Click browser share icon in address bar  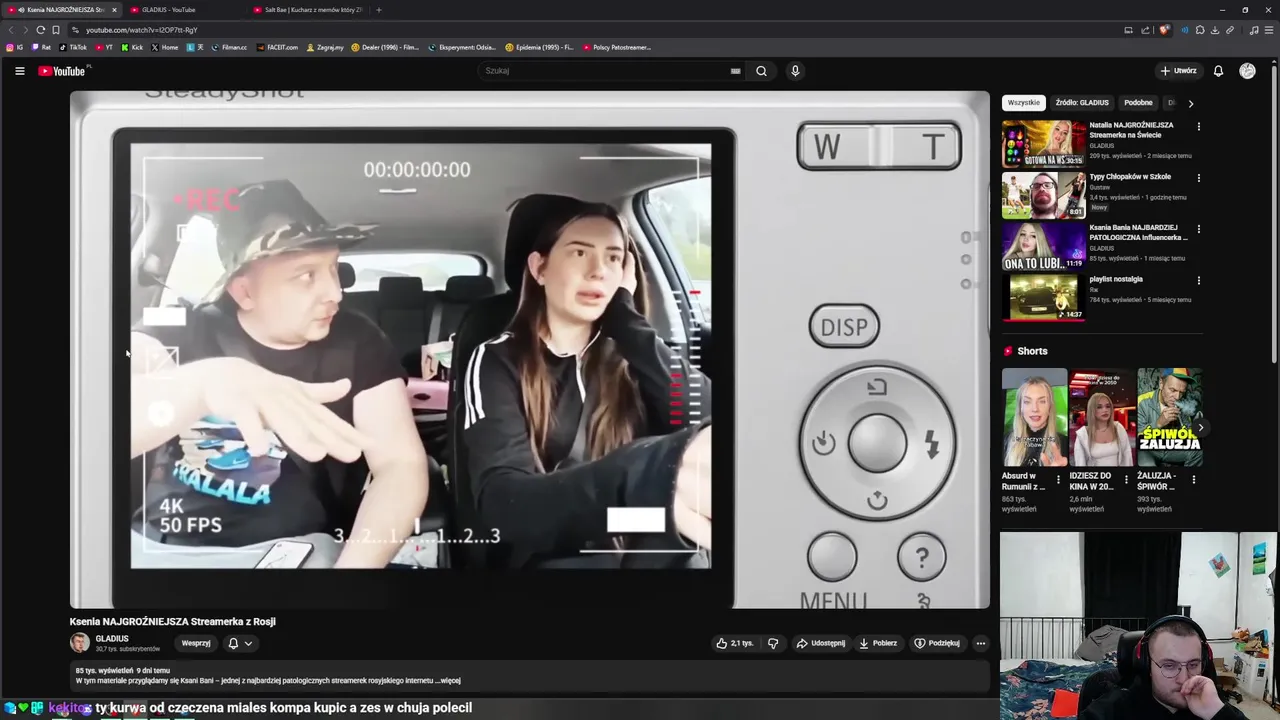point(1143,30)
